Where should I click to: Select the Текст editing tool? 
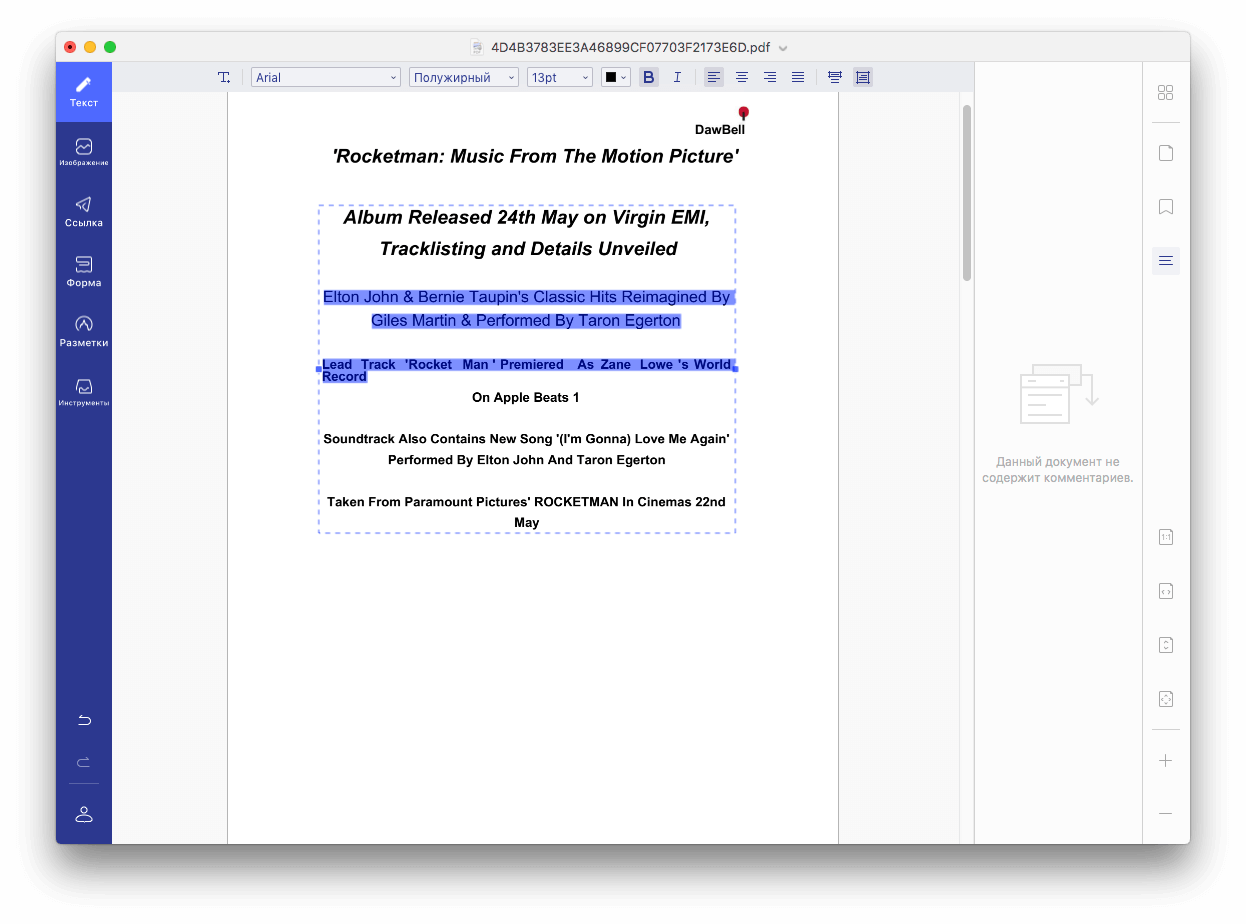(x=84, y=91)
